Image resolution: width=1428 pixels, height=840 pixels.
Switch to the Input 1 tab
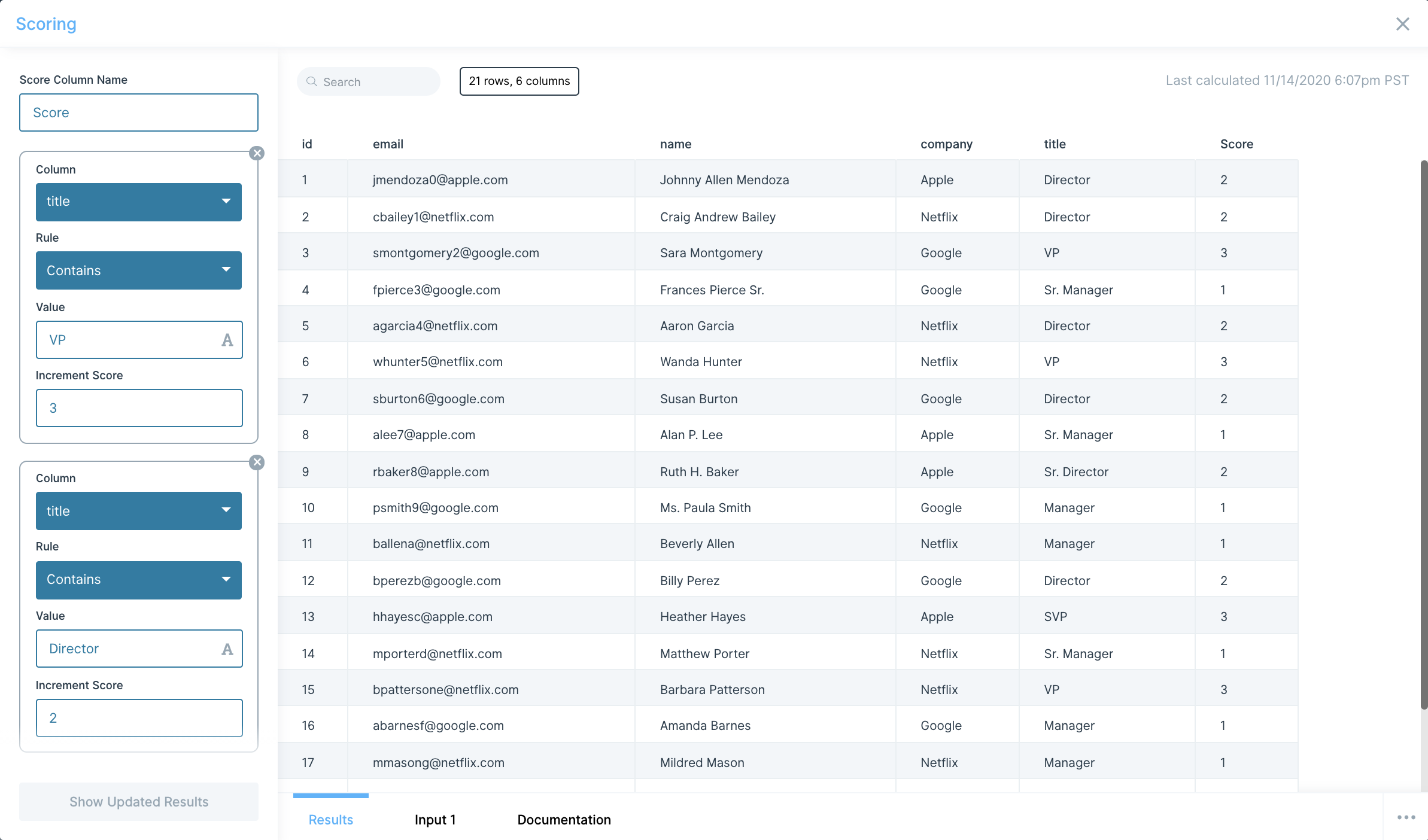(435, 820)
